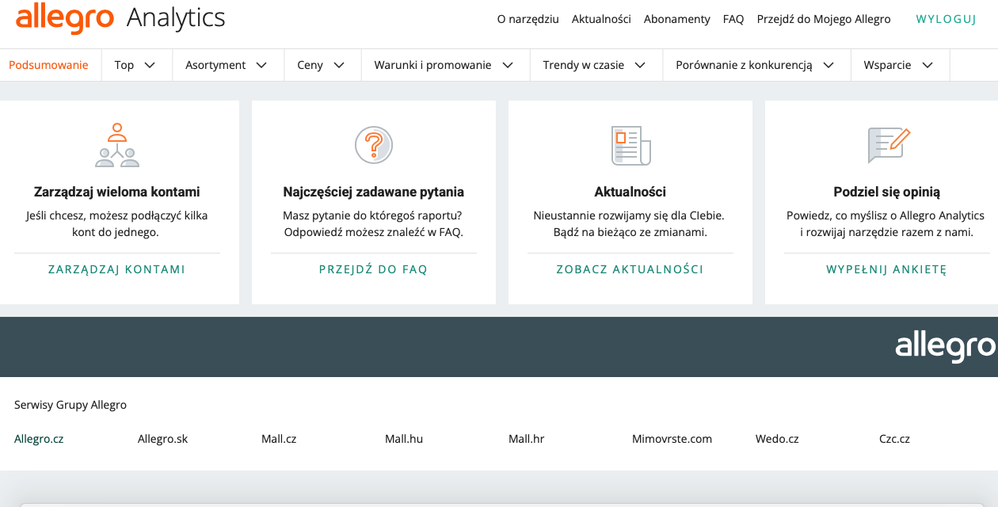Screen dimensions: 998x507
Task: Open the Mall.hr footer link
Action: coord(526,439)
